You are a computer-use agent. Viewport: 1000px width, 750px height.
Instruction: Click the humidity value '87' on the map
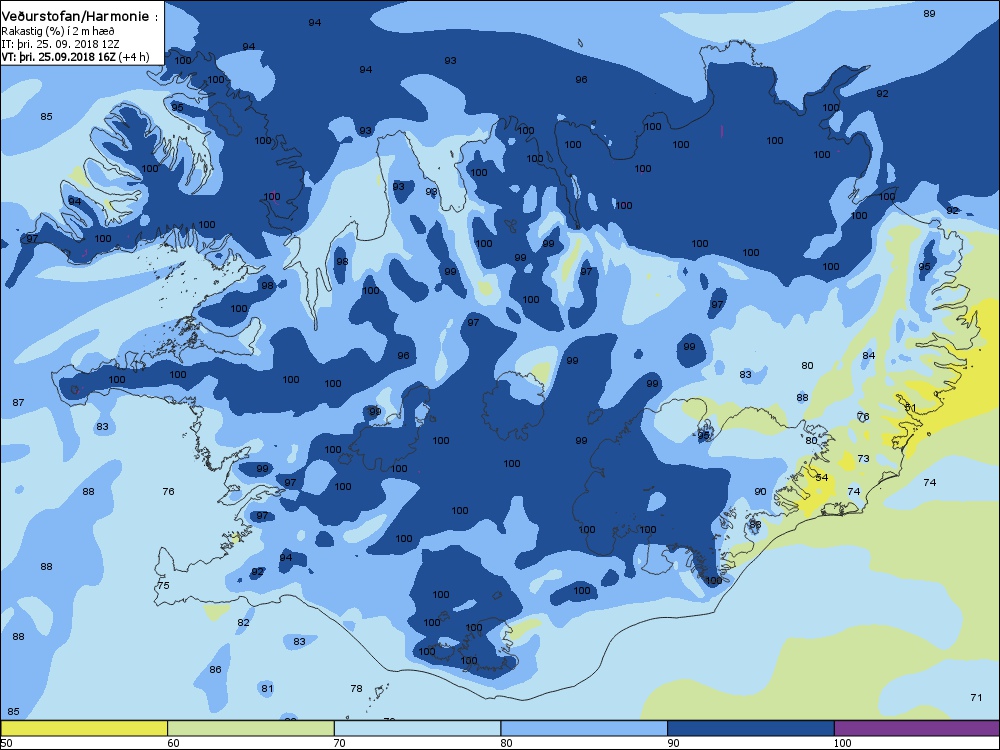[x=18, y=402]
